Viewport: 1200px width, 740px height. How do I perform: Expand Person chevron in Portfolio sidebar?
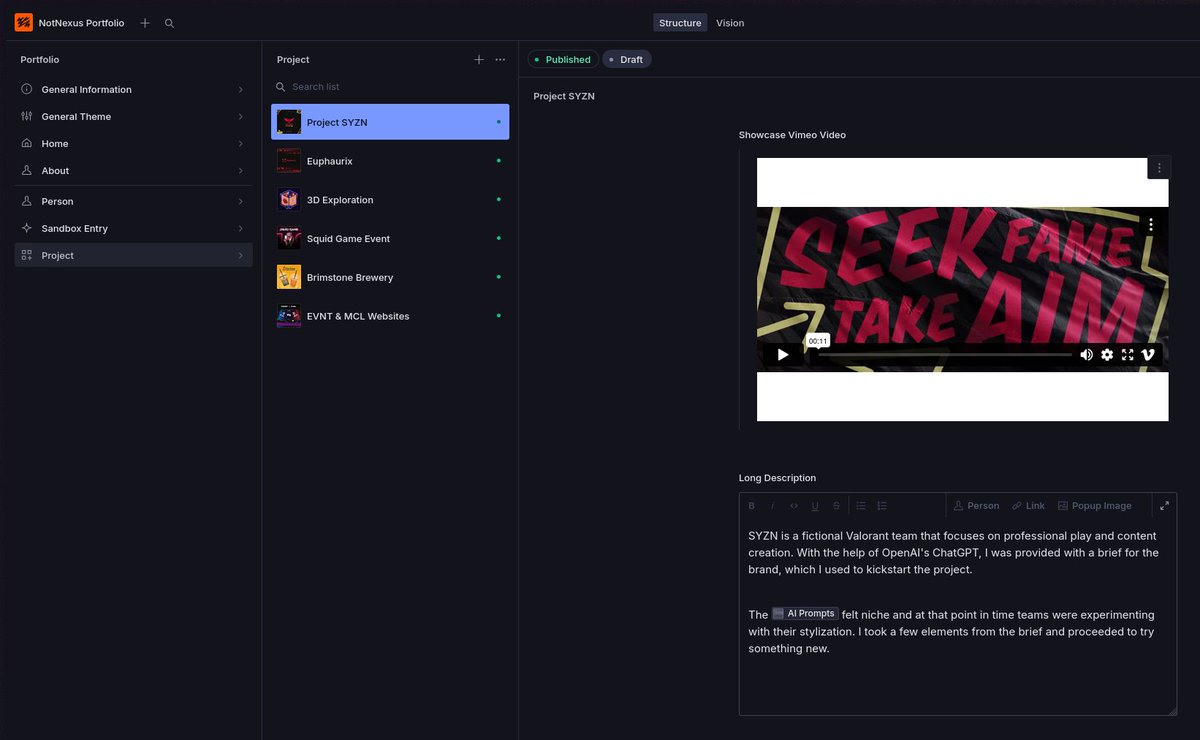(241, 202)
